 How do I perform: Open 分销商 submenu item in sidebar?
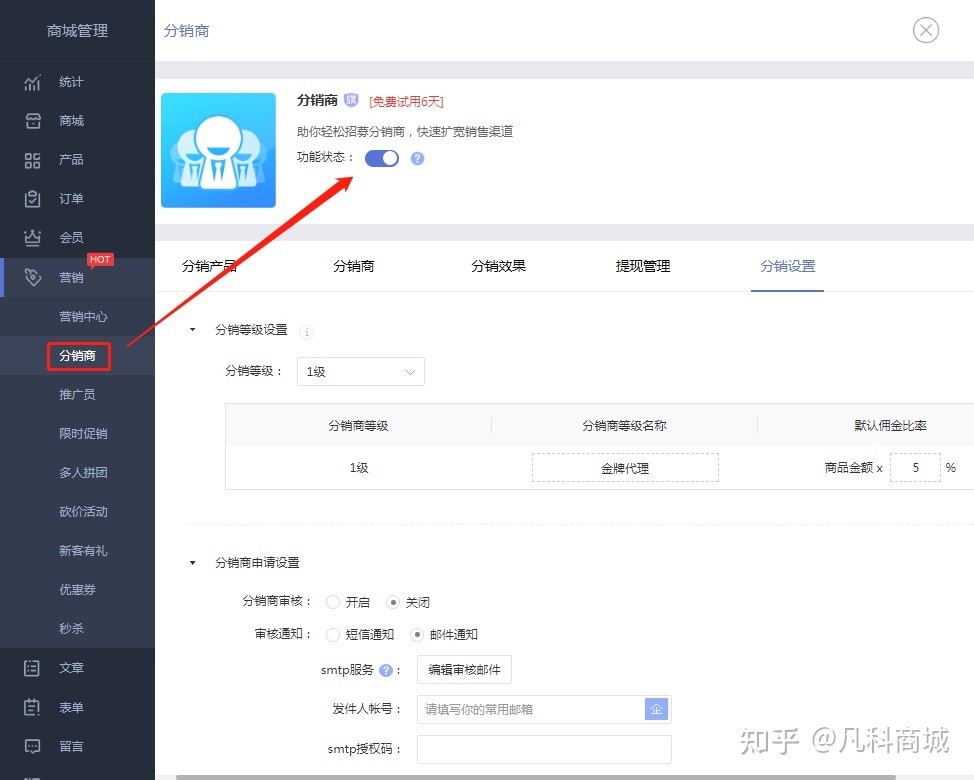tap(78, 356)
